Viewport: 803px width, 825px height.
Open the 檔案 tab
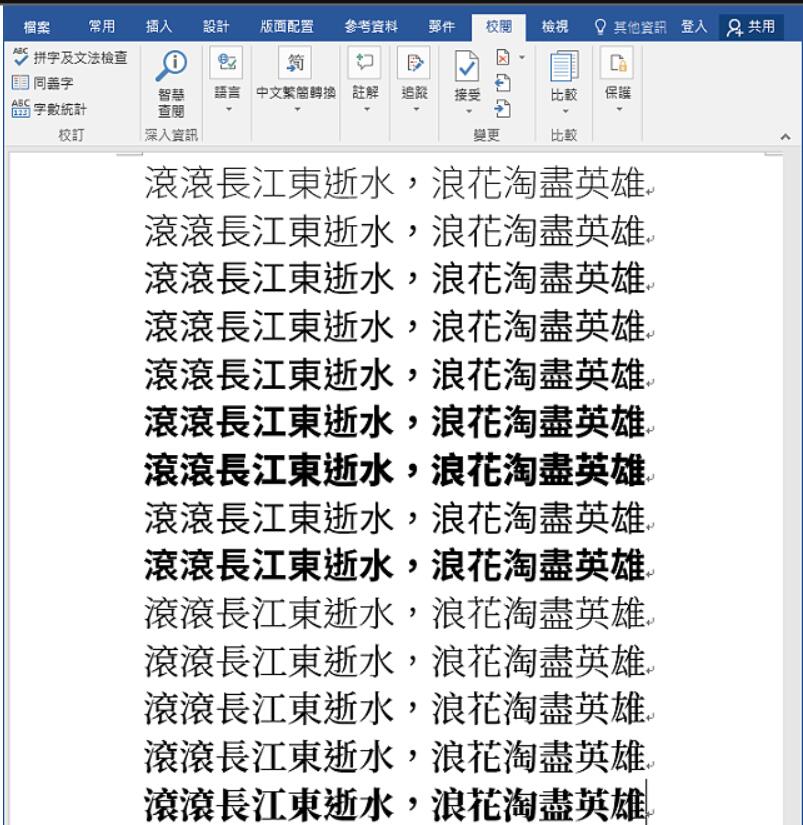pos(37,26)
